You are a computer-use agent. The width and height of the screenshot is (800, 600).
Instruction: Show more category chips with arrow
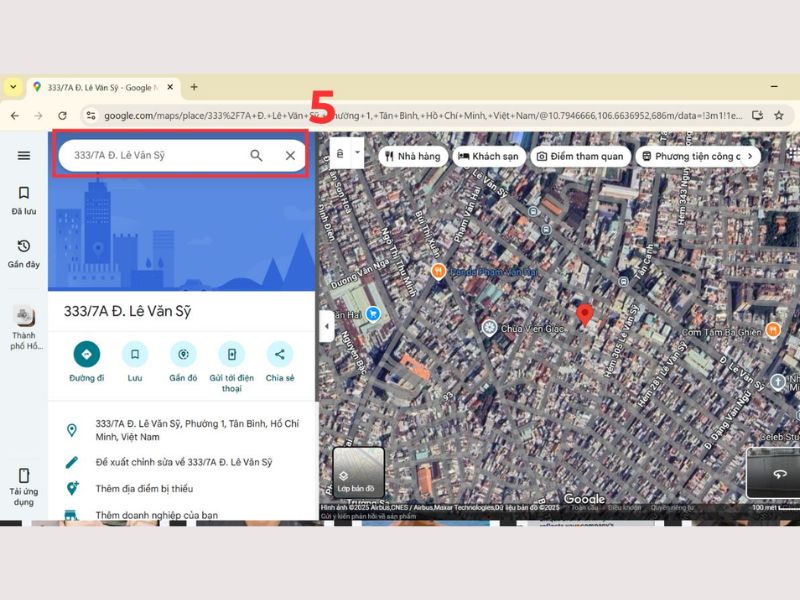click(750, 156)
